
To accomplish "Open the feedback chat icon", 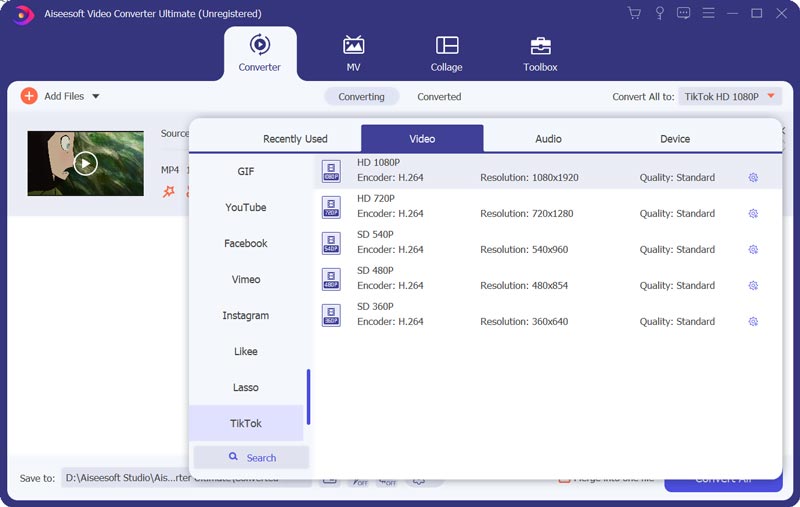I will [684, 13].
